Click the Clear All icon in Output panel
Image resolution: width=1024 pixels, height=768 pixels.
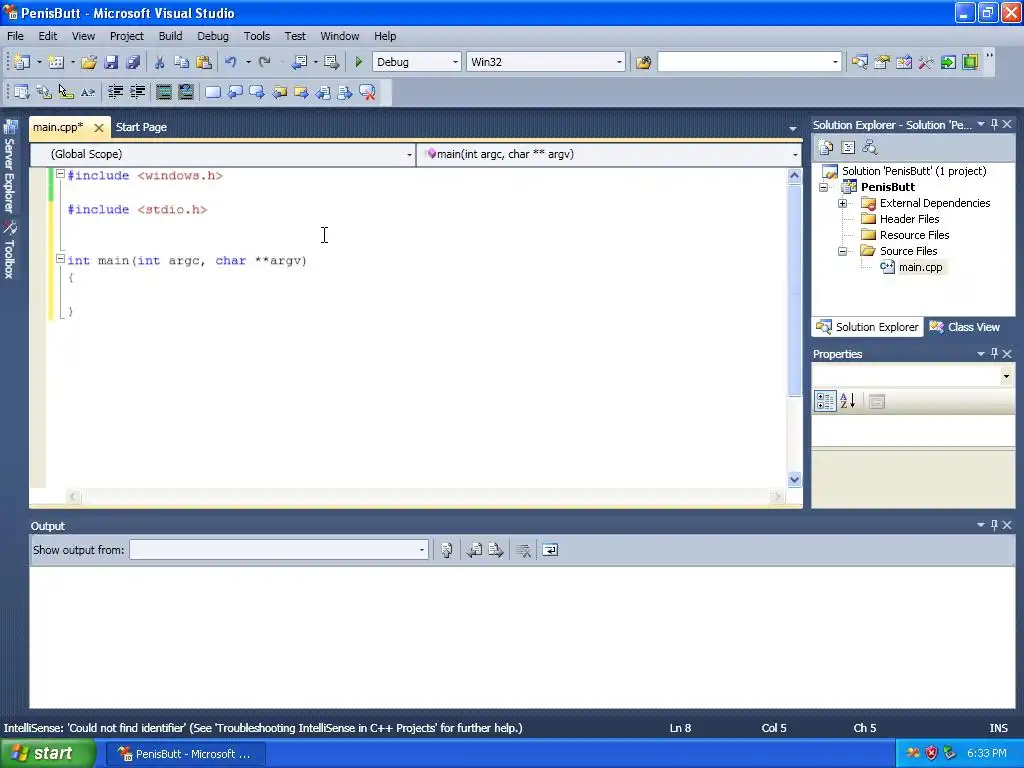pyautogui.click(x=523, y=550)
